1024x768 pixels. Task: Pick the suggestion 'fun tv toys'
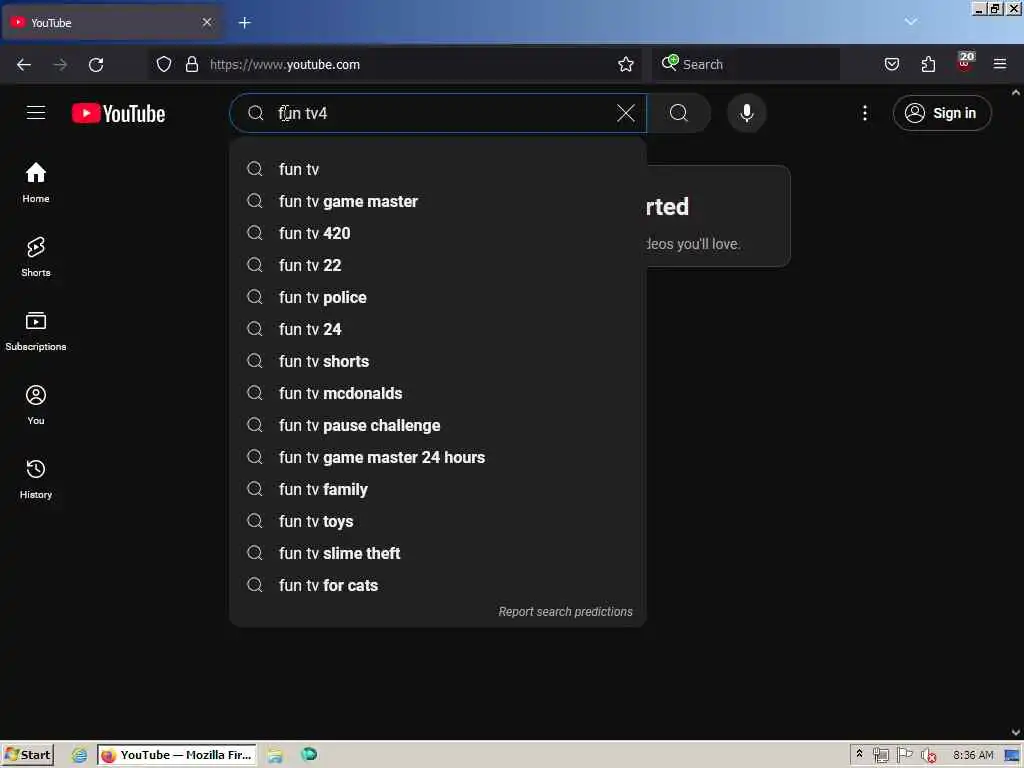(x=438, y=521)
